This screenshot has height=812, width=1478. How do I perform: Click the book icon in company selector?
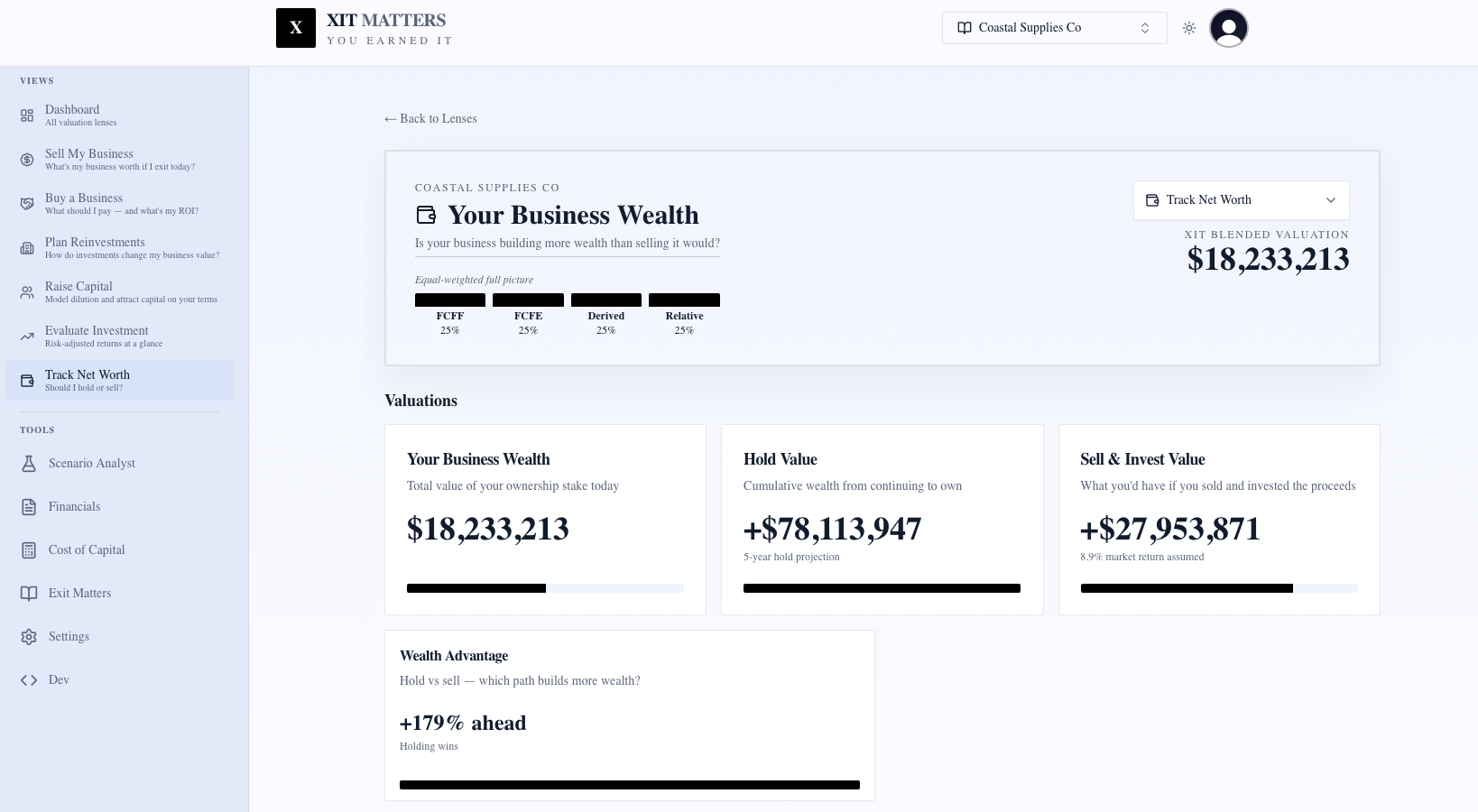pos(965,28)
